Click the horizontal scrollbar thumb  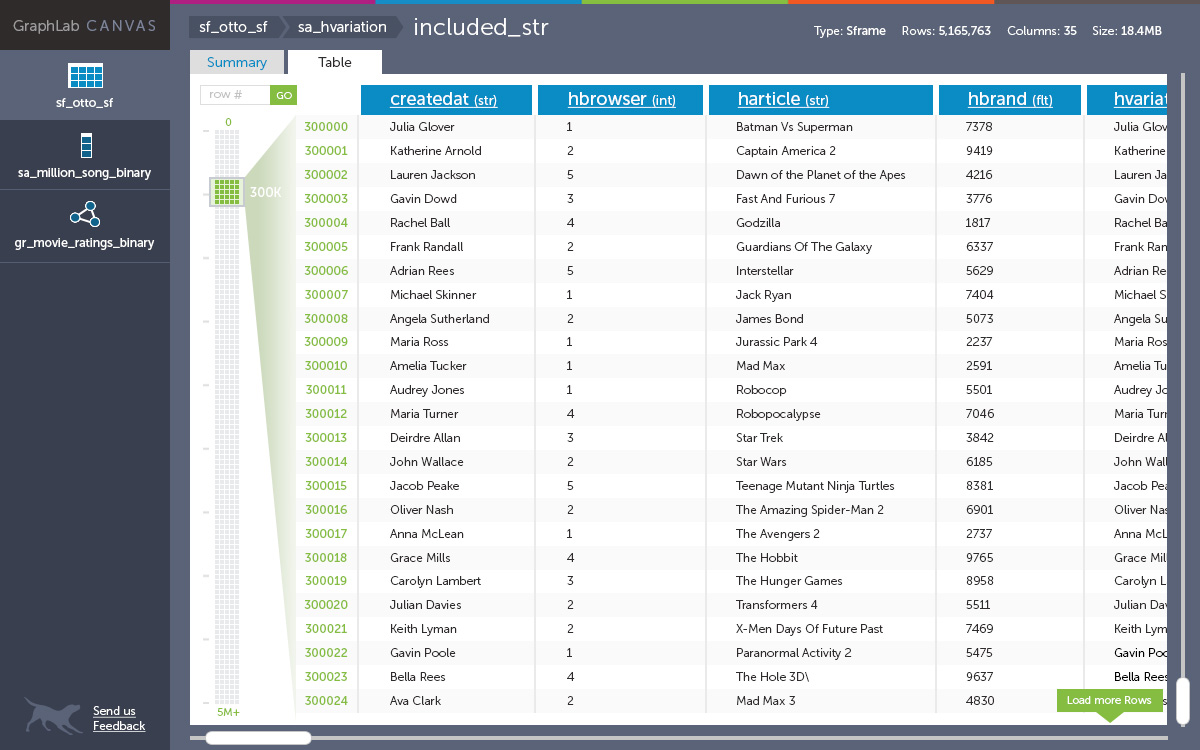pyautogui.click(x=258, y=738)
